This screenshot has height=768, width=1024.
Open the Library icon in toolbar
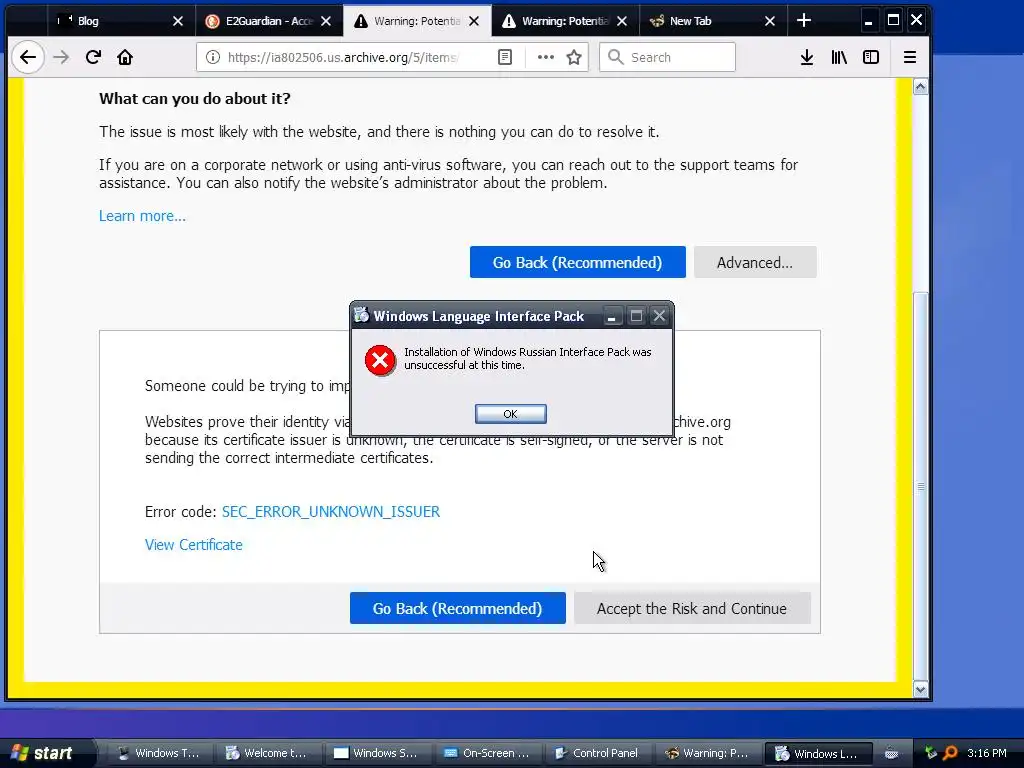coord(839,57)
